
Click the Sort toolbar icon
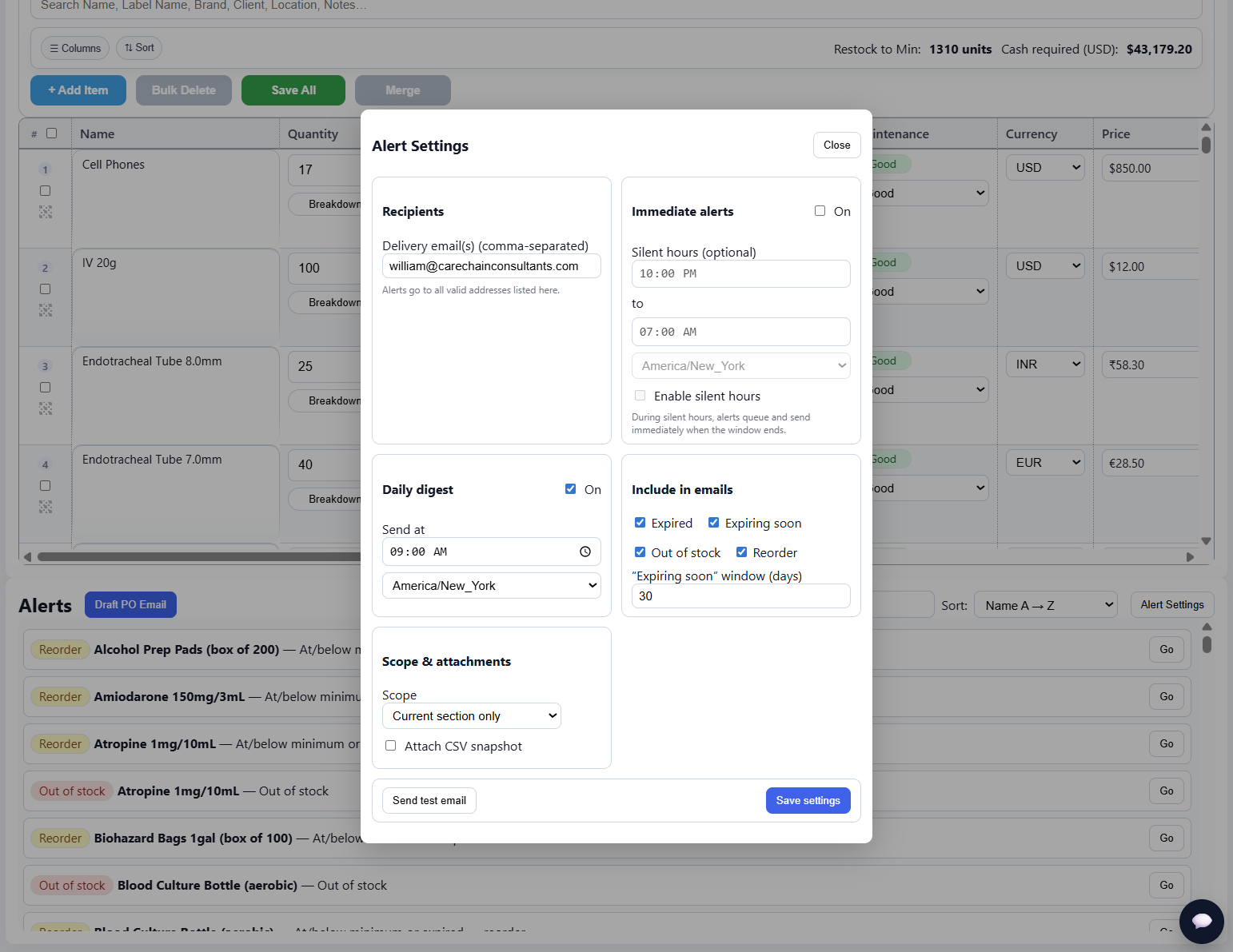click(x=129, y=48)
